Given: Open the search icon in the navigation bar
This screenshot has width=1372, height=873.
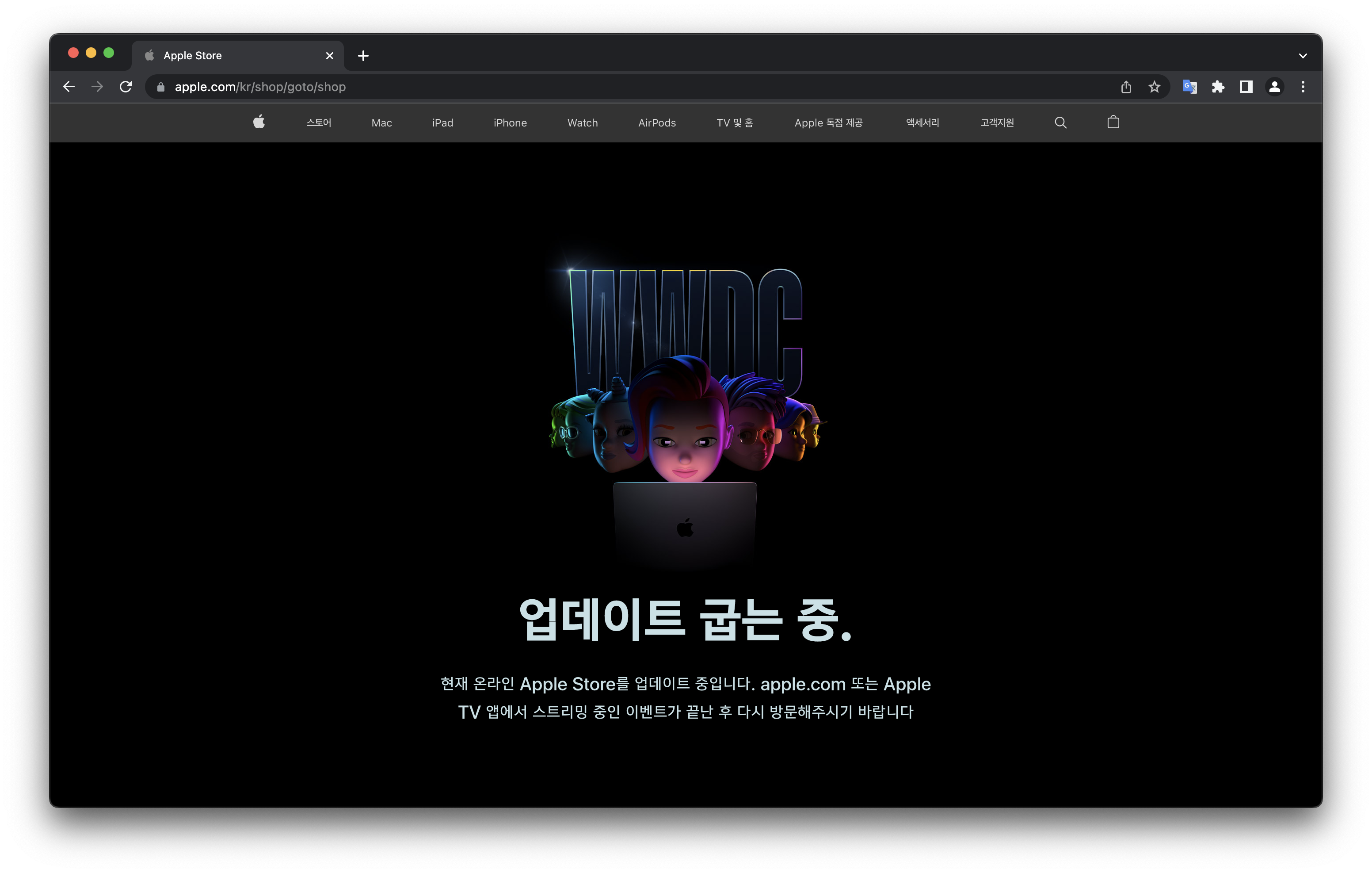Looking at the screenshot, I should tap(1060, 122).
